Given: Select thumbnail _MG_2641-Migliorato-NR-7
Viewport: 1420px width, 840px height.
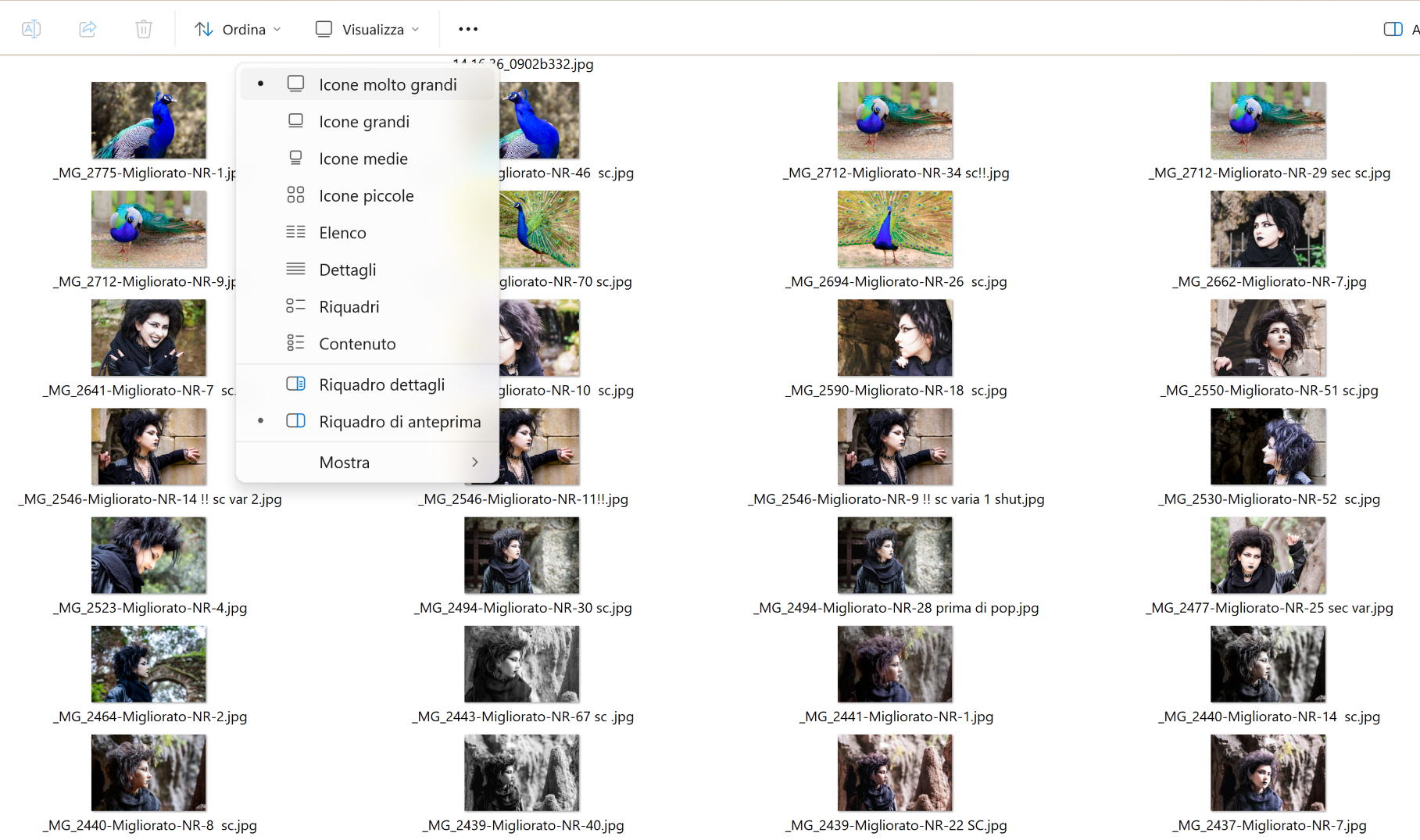Looking at the screenshot, I should pos(148,338).
